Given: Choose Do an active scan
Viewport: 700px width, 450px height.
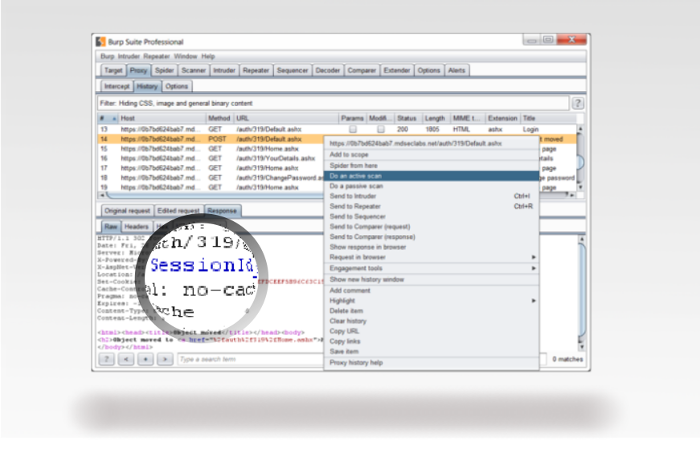Looking at the screenshot, I should point(431,176).
